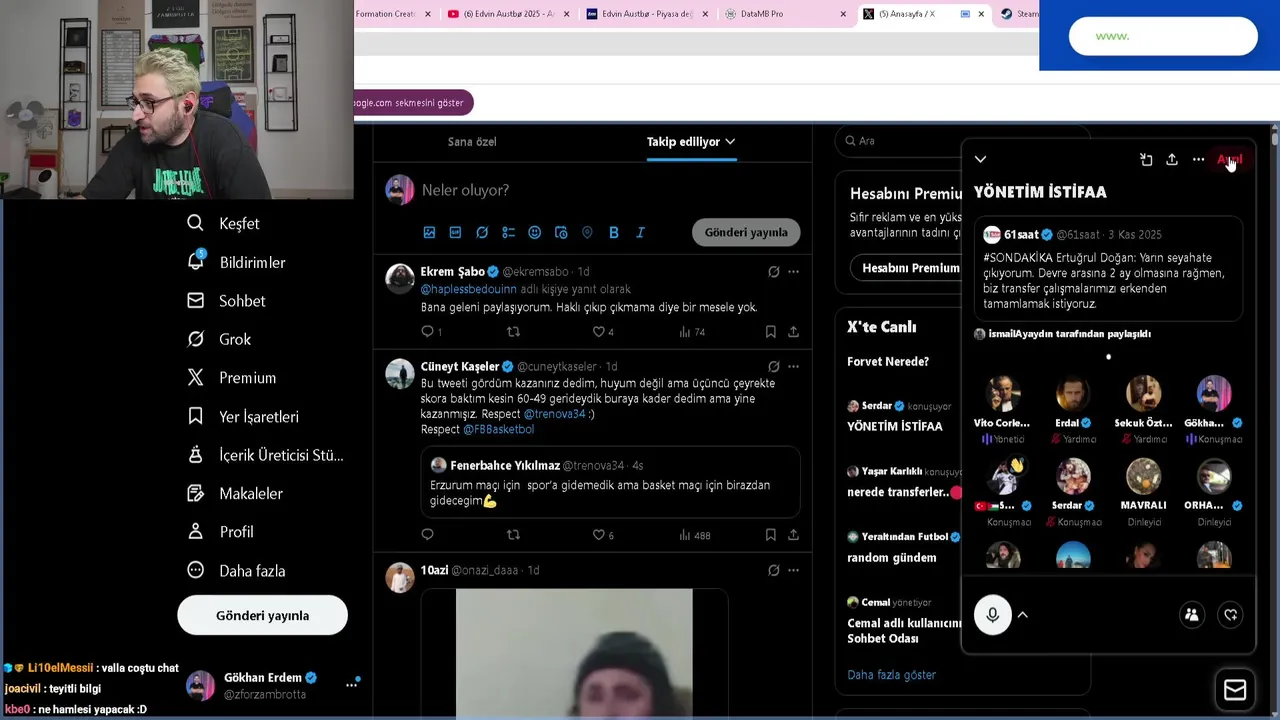Open Bildirimler notifications in sidebar
The height and width of the screenshot is (720, 1280).
pos(236,262)
